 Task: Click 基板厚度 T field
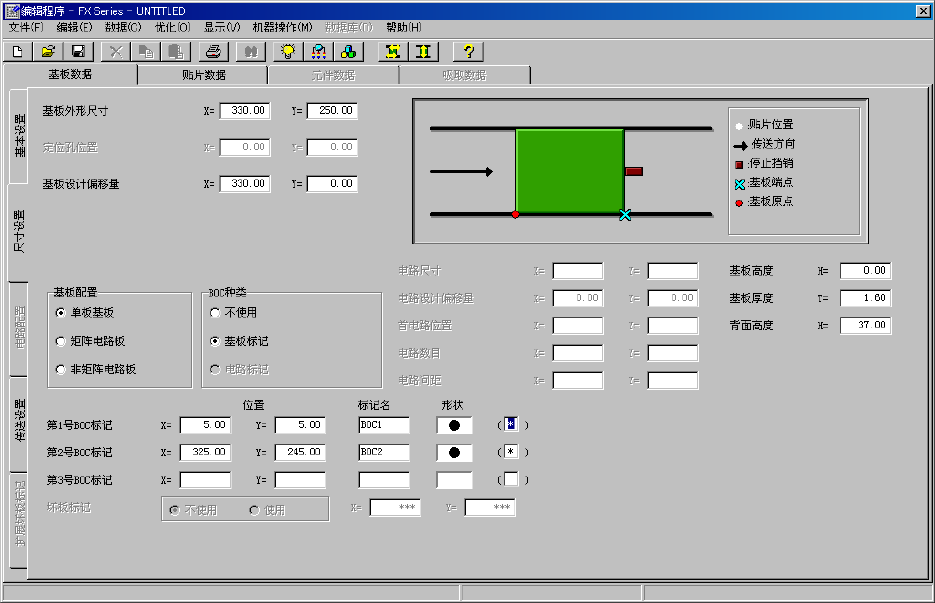tap(866, 298)
